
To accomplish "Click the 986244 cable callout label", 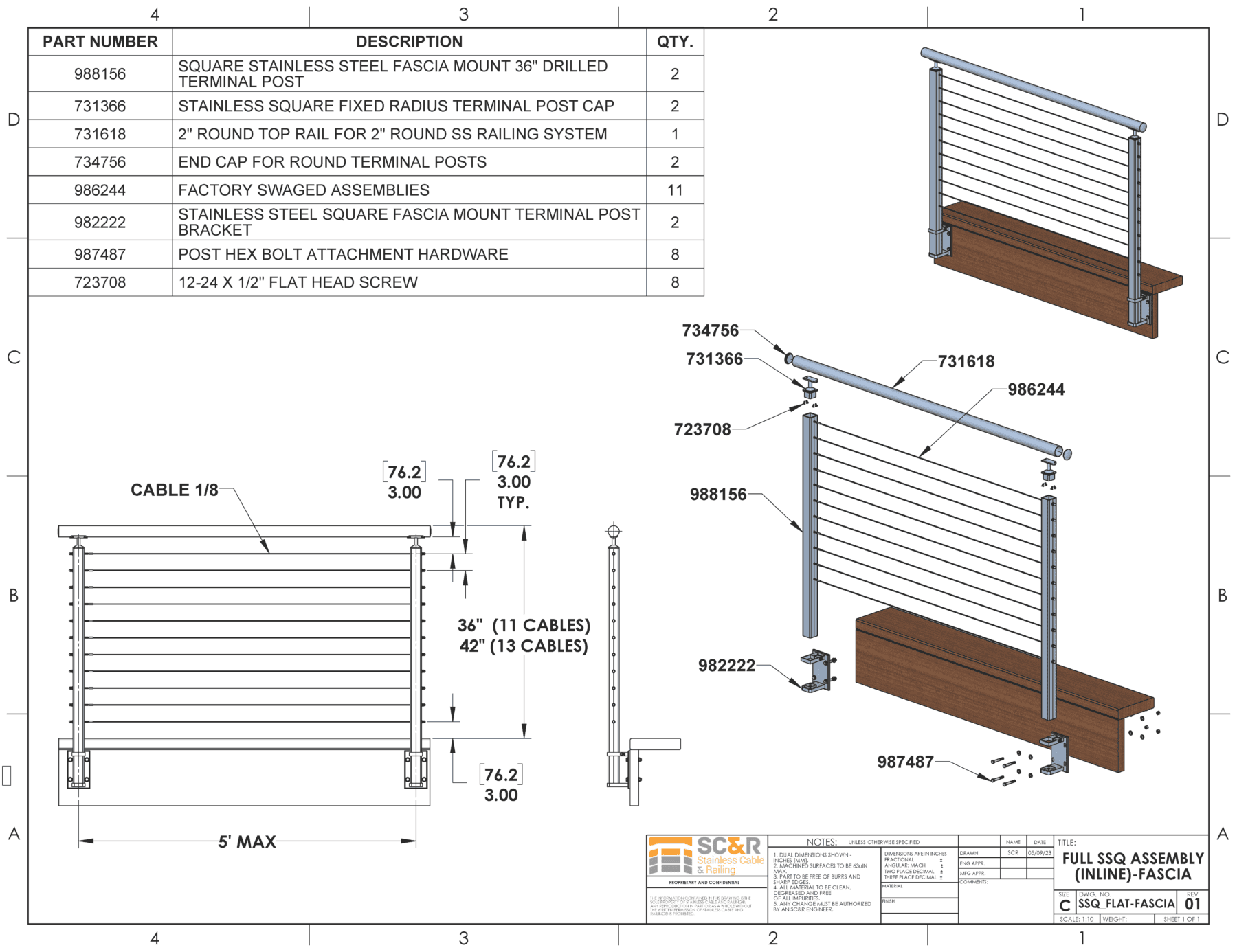I will click(1036, 390).
